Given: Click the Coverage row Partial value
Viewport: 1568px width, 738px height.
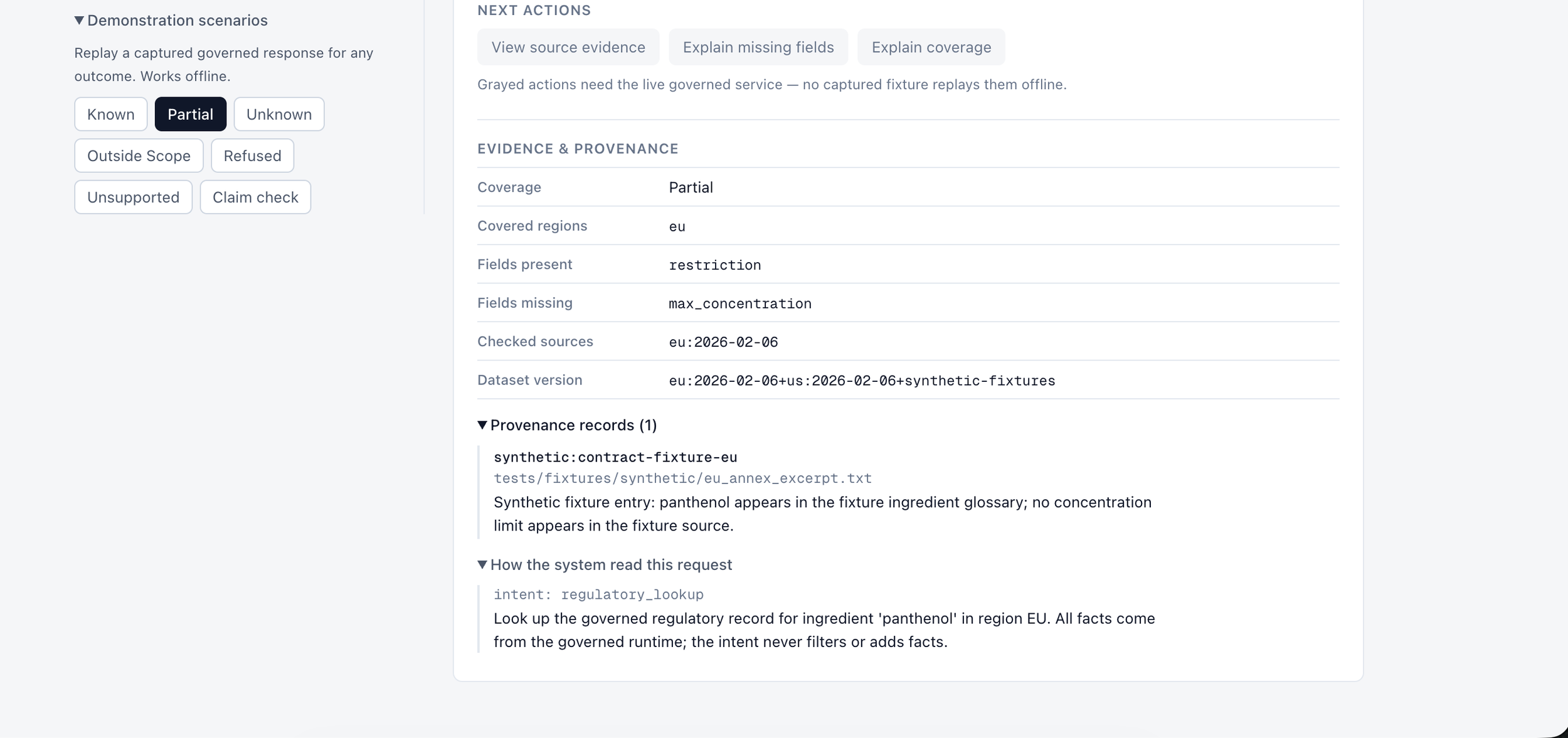Looking at the screenshot, I should [691, 187].
